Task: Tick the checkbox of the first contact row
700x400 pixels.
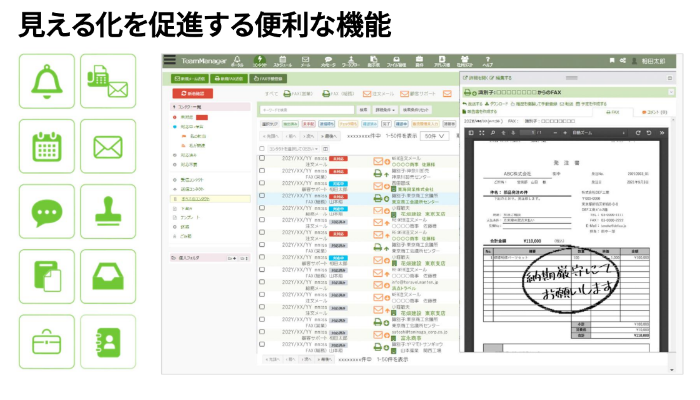Action: pyautogui.click(x=262, y=158)
